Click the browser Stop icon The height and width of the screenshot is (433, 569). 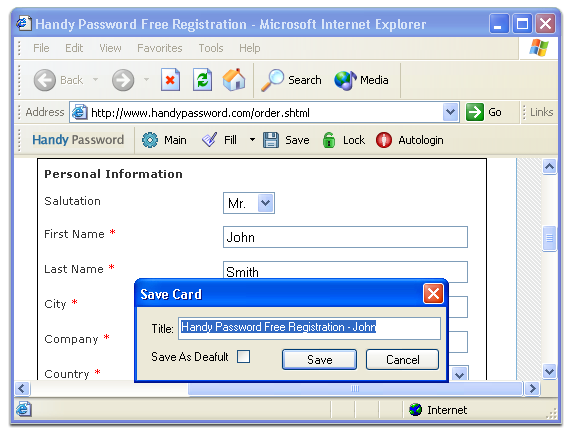point(170,79)
